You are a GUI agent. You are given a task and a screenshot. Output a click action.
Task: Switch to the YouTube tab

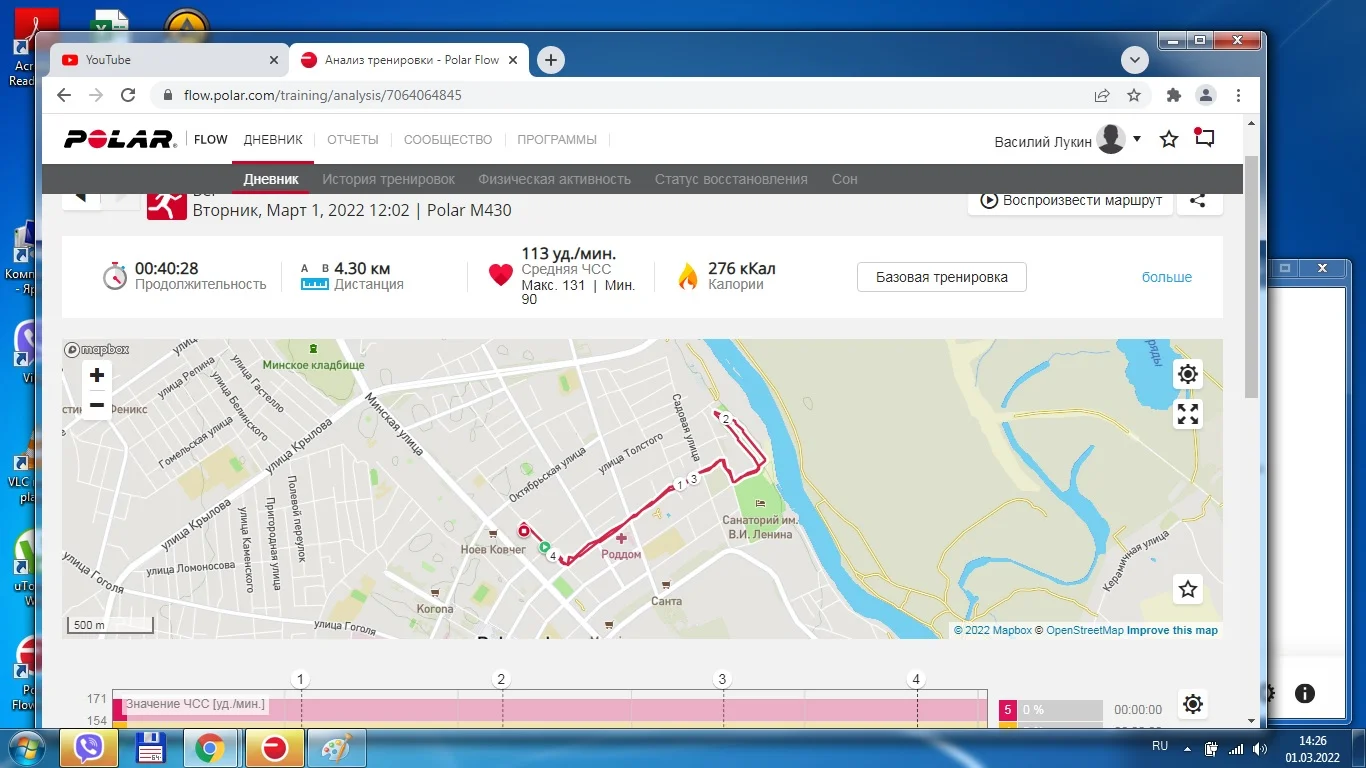pyautogui.click(x=167, y=60)
